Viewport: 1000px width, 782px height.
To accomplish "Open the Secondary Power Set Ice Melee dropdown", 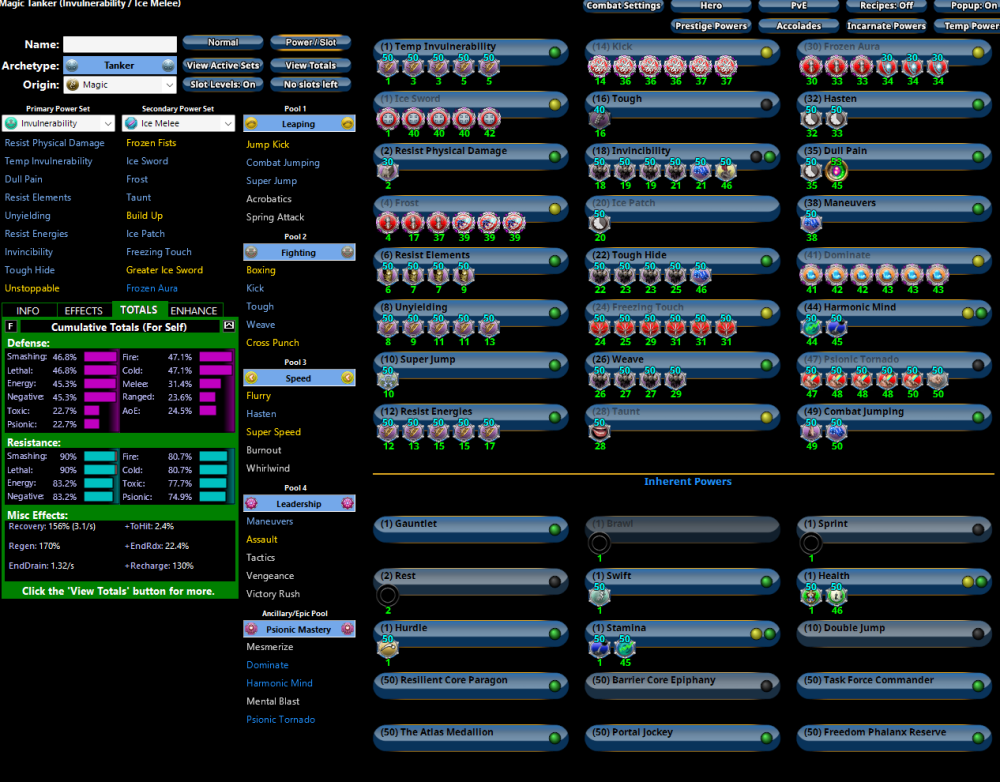I will [x=178, y=123].
